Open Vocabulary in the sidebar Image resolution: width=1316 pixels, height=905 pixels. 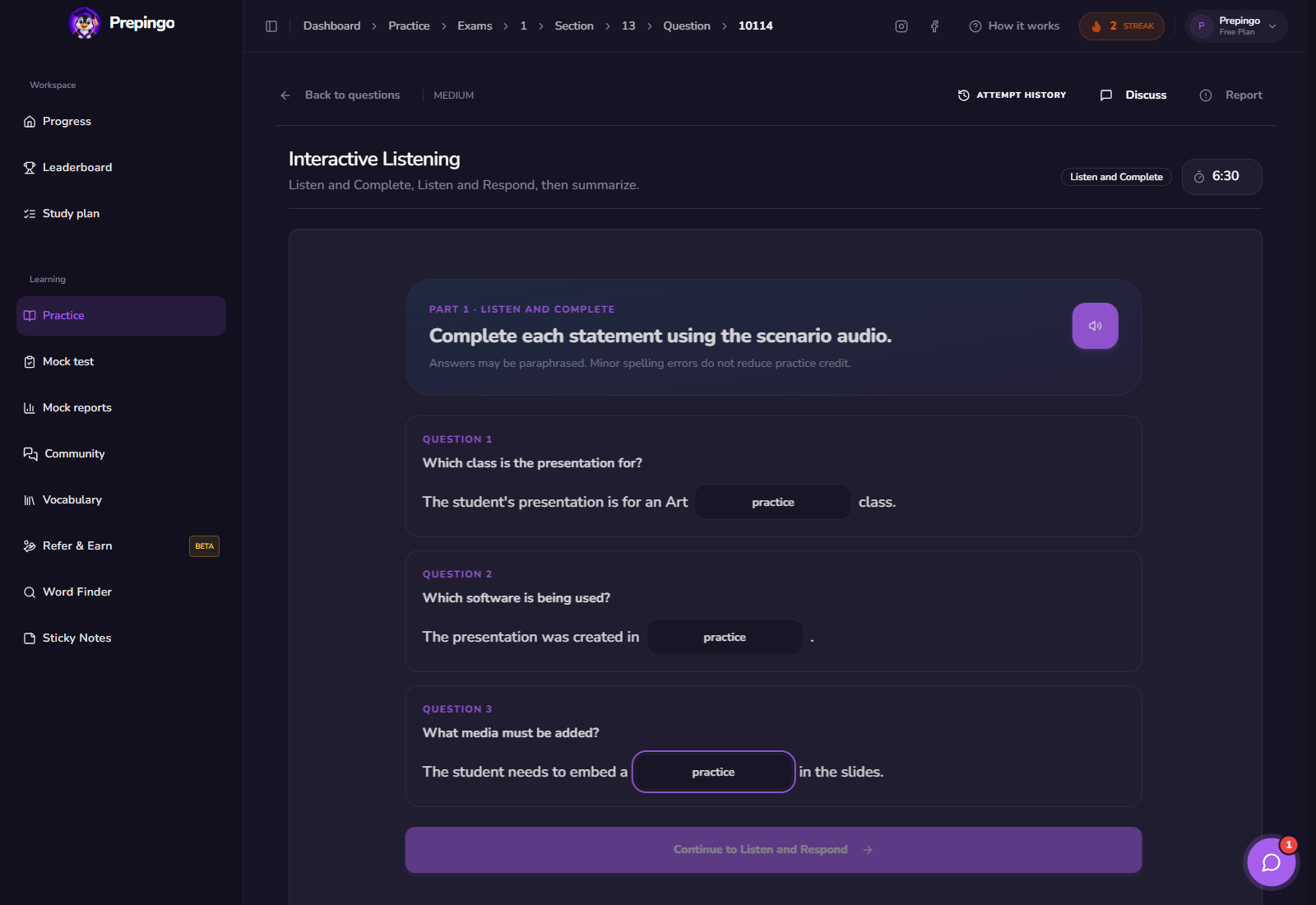[x=121, y=500]
